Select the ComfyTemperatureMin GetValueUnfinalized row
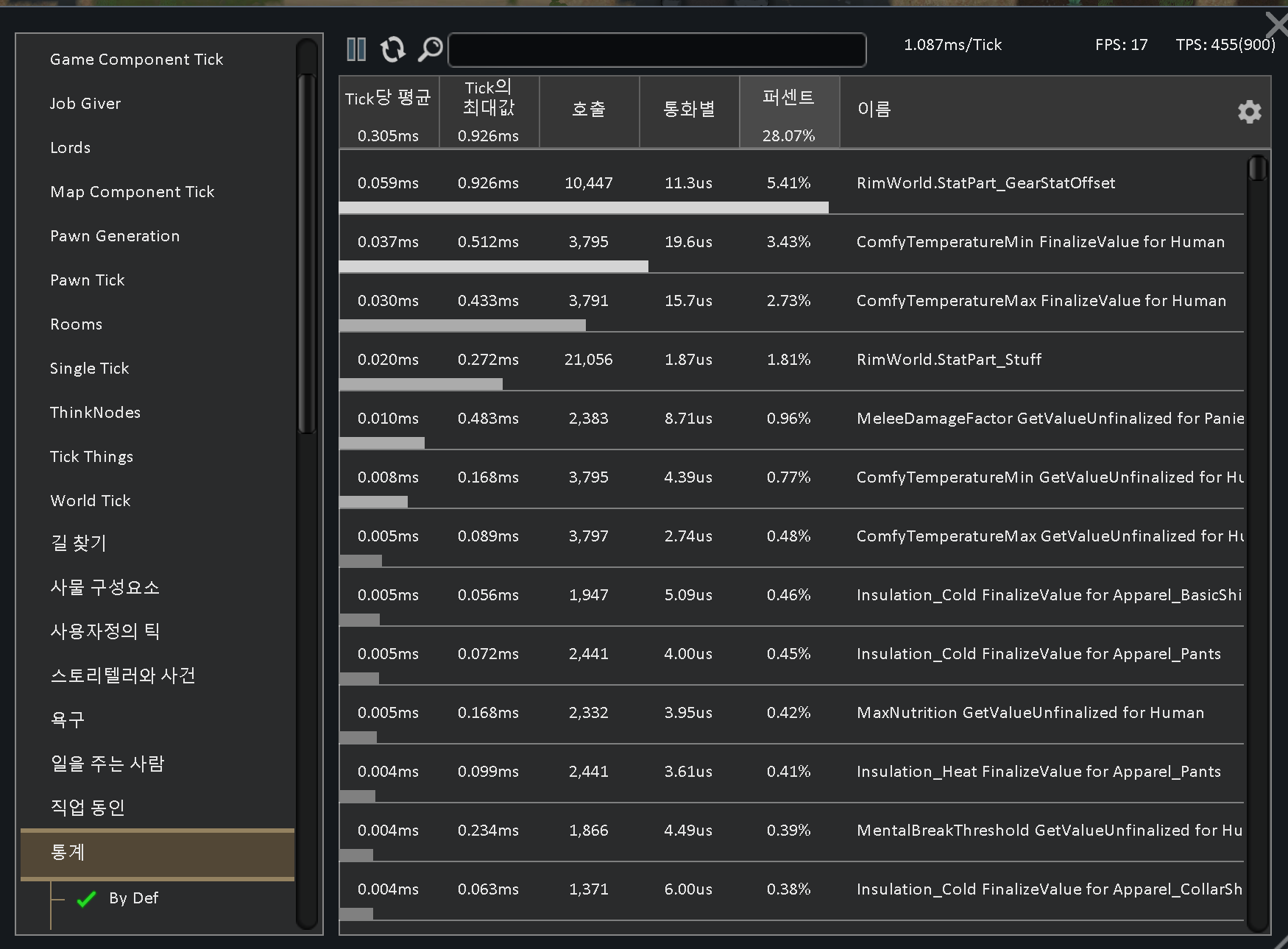 point(791,477)
